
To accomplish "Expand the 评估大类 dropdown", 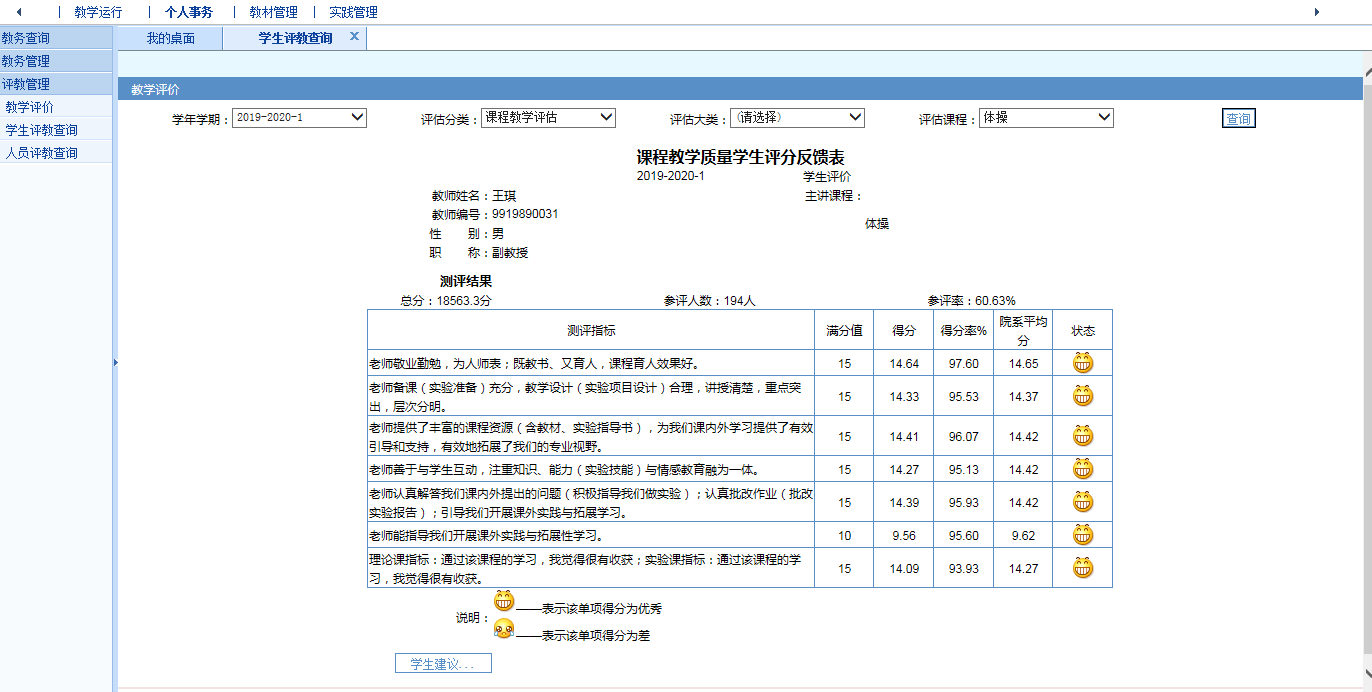I will coord(797,118).
